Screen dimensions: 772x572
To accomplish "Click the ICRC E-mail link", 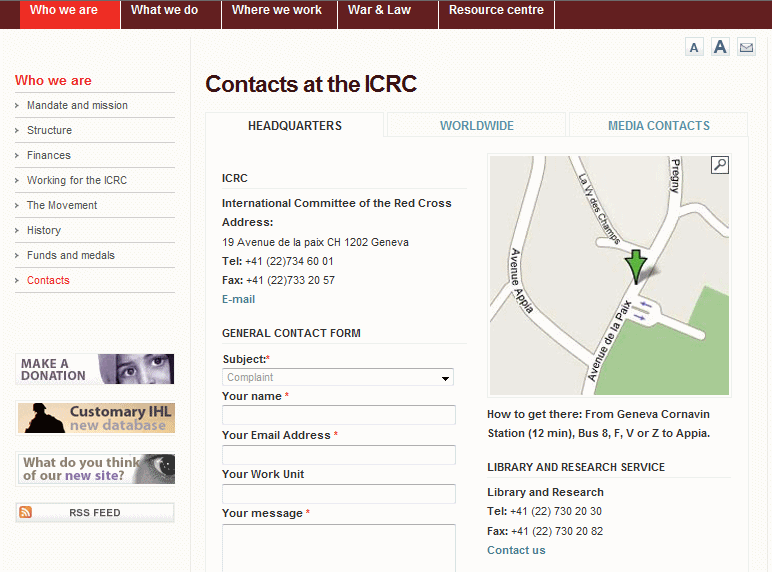I will (238, 299).
